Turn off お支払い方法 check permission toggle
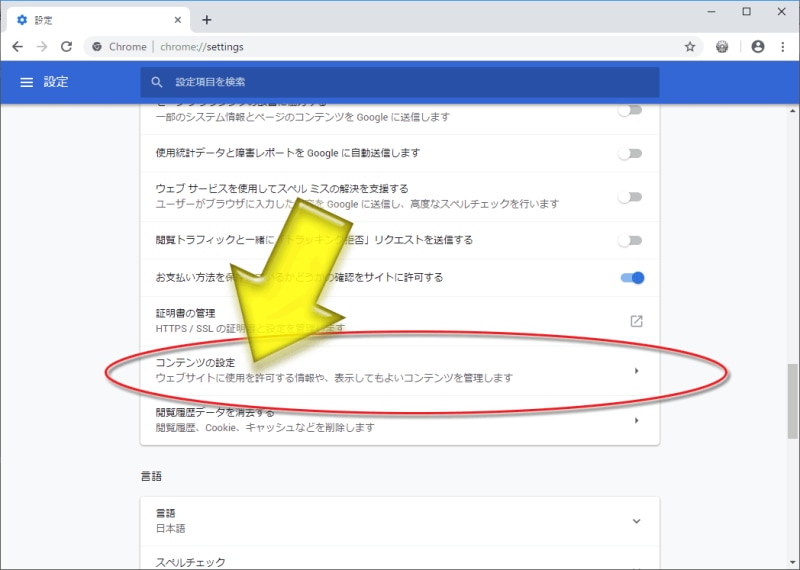 (x=632, y=278)
